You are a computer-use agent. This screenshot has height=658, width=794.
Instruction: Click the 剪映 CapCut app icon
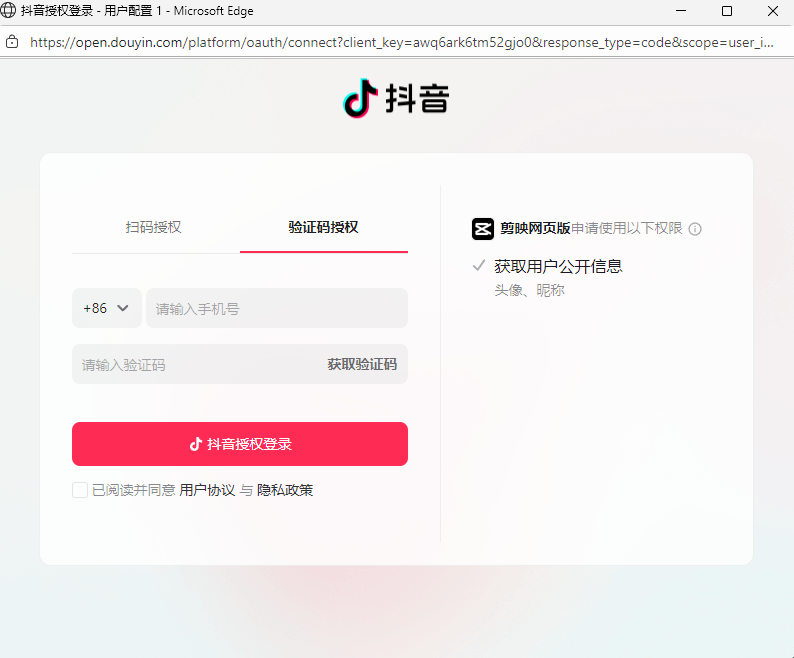coord(483,228)
